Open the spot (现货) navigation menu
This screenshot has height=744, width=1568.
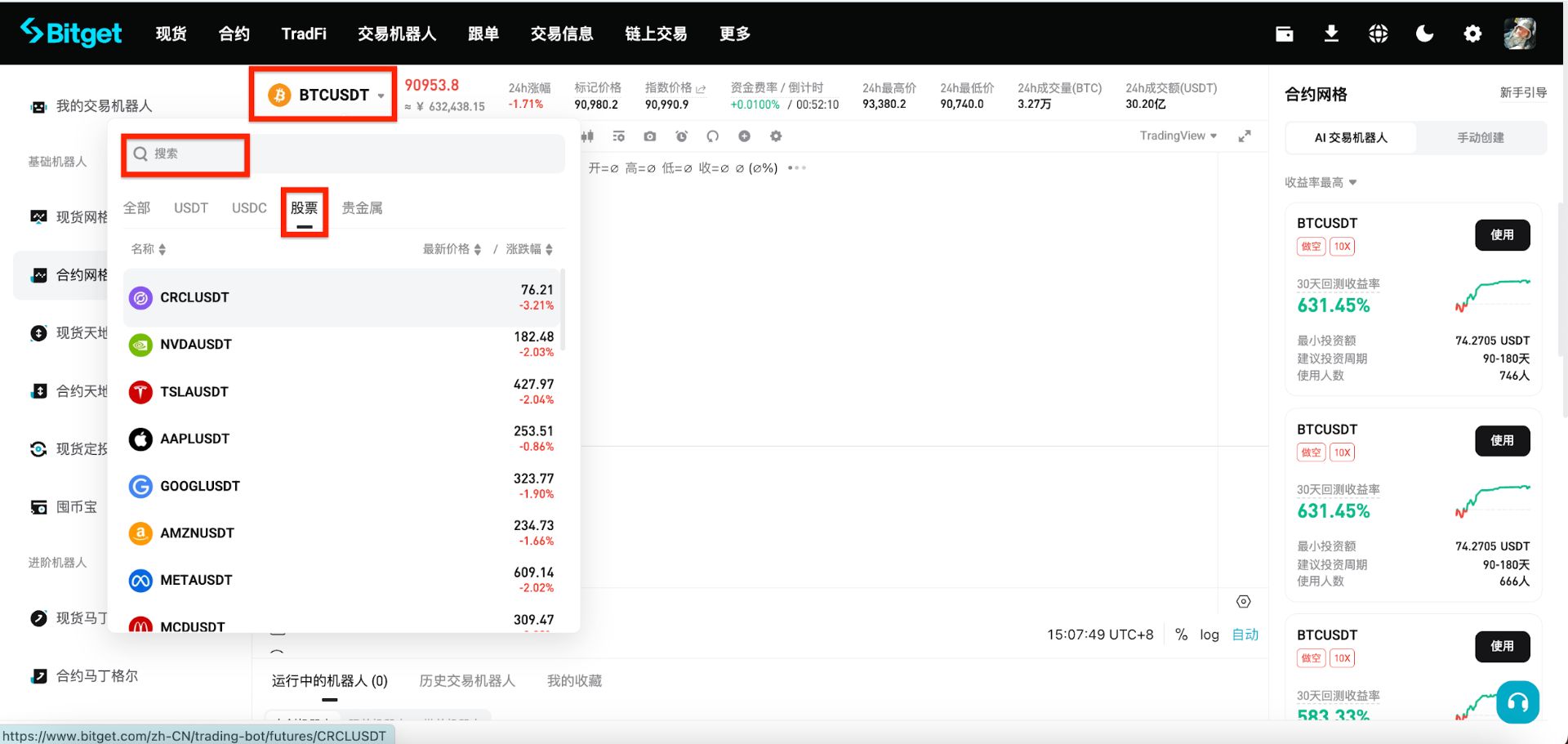pos(171,33)
